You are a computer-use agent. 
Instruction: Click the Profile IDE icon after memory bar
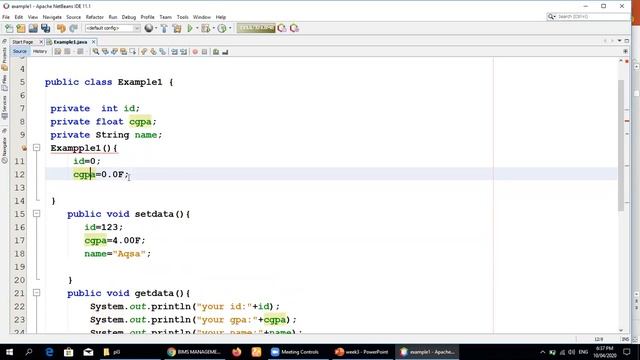[x=282, y=28]
